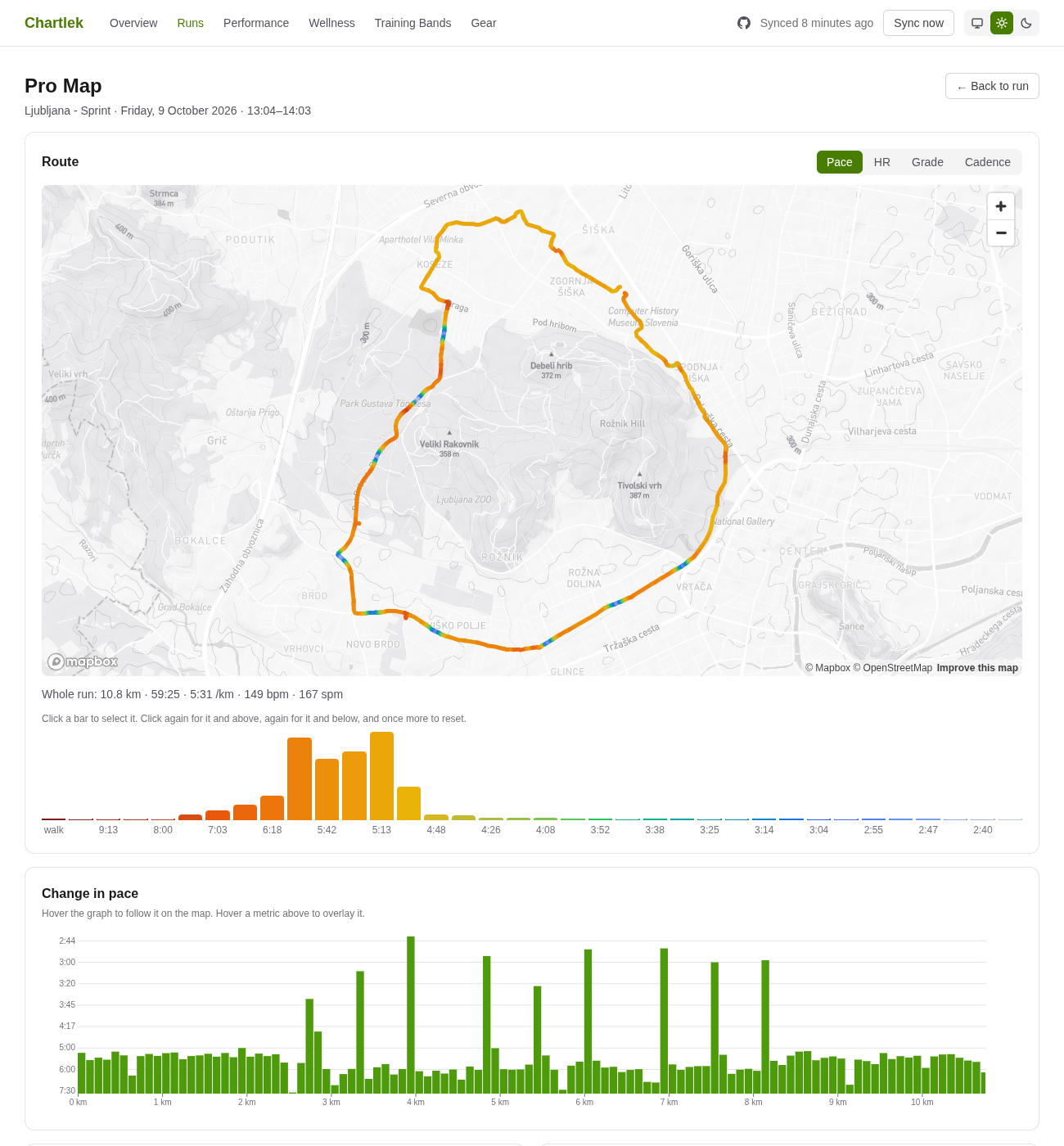Go to the Gear page
This screenshot has height=1146, width=1064.
click(x=484, y=23)
